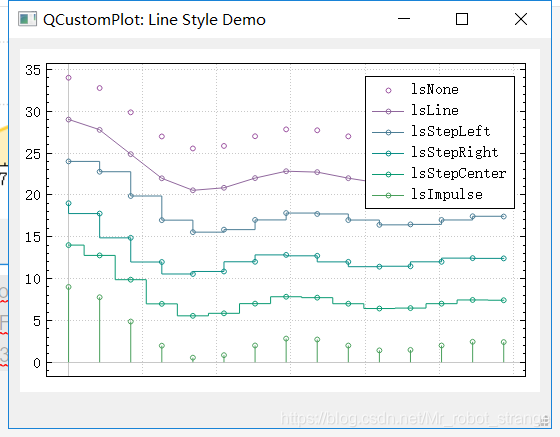
Task: Click the window title 'QCustomPlot: Line Style Demo'
Action: tap(154, 20)
